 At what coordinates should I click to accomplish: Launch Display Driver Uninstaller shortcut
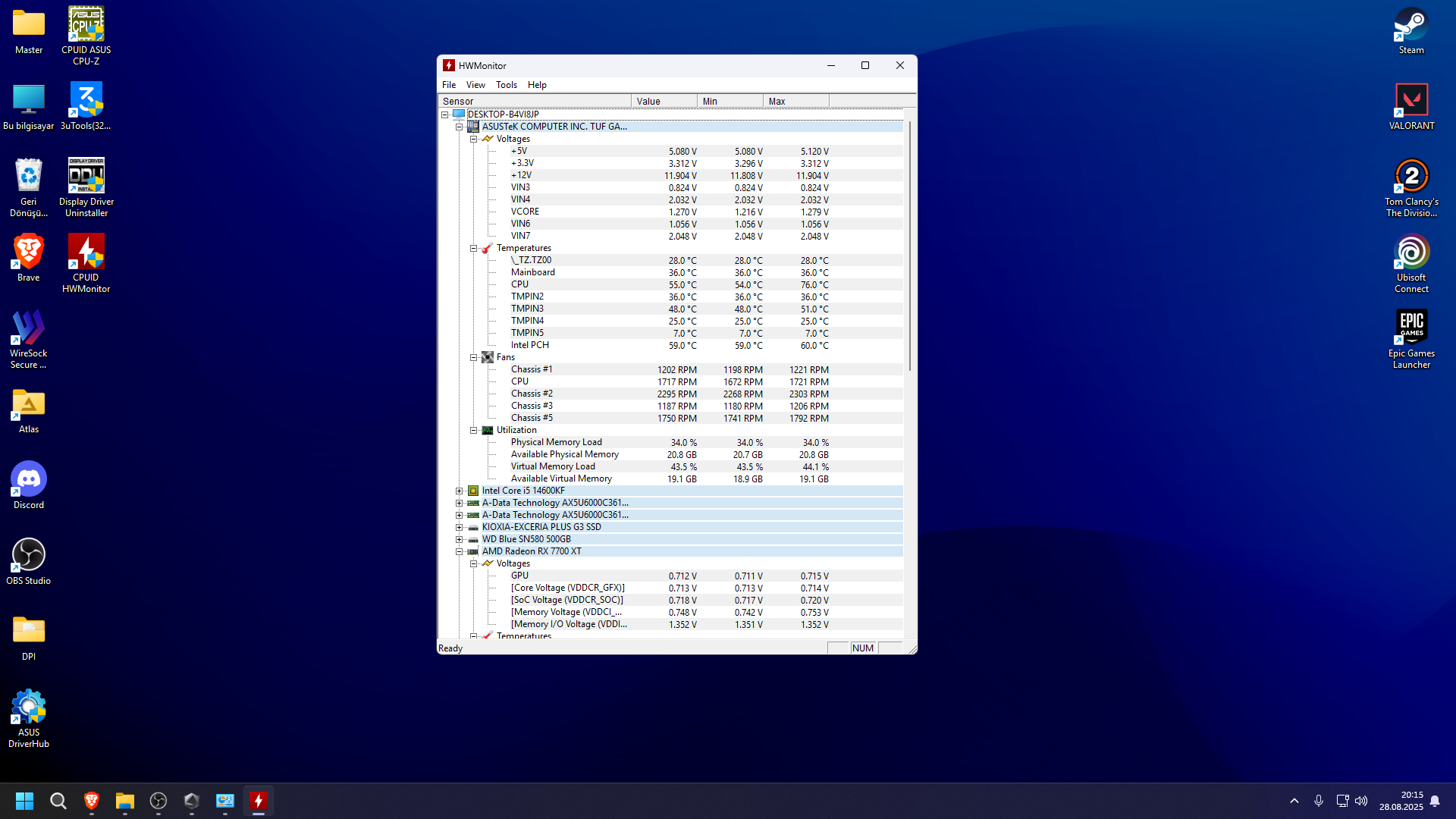coord(86,188)
